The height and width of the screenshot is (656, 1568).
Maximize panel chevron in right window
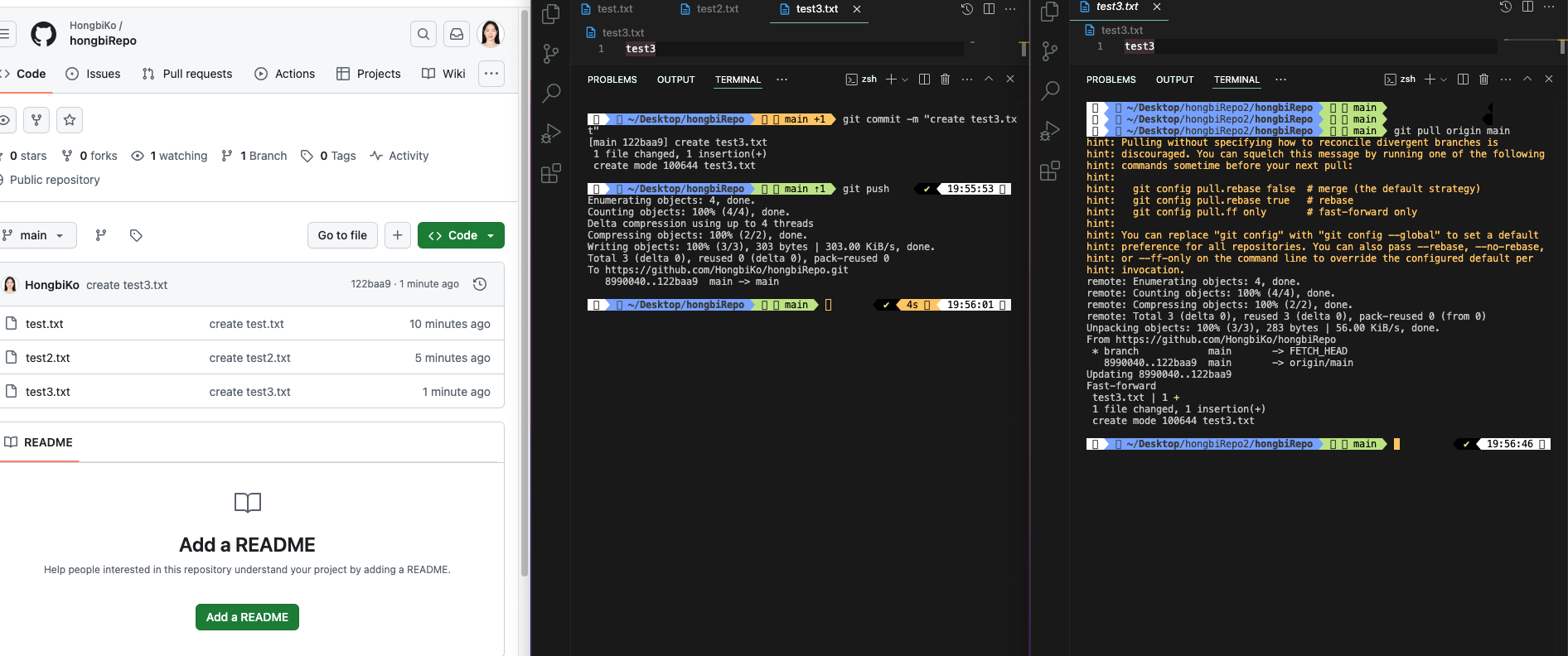coord(1527,79)
